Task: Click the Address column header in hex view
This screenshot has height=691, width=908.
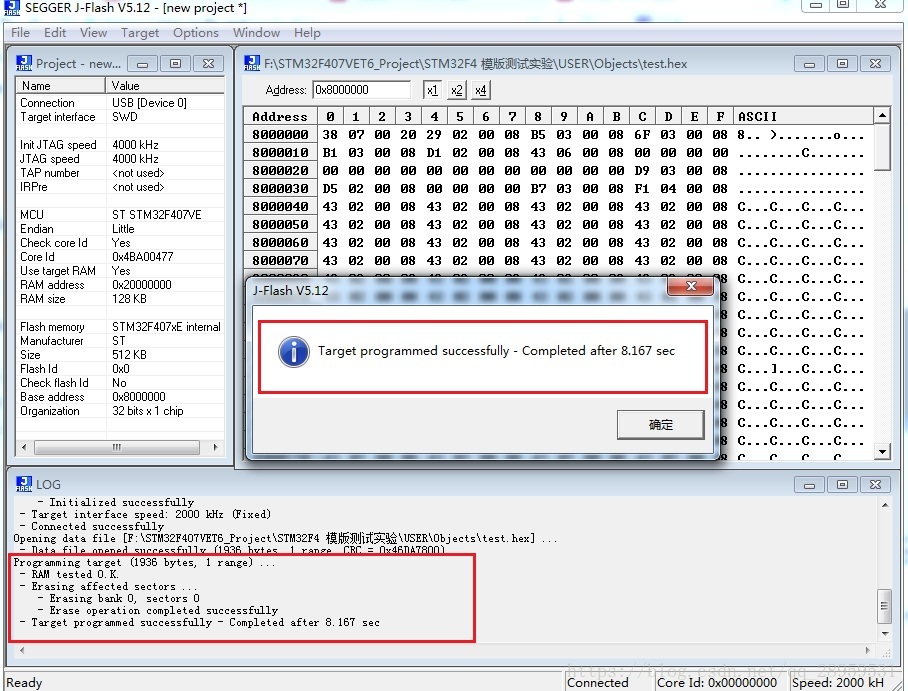Action: tap(280, 116)
